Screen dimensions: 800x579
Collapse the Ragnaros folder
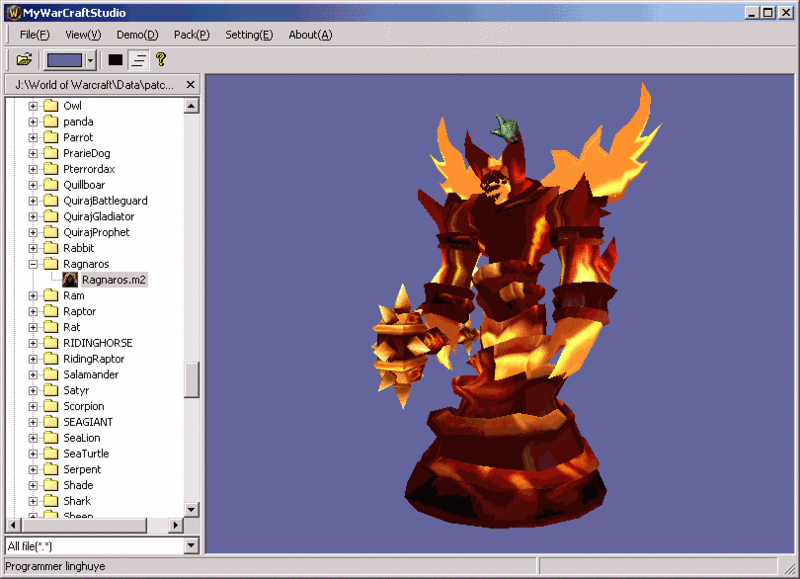pyautogui.click(x=33, y=264)
